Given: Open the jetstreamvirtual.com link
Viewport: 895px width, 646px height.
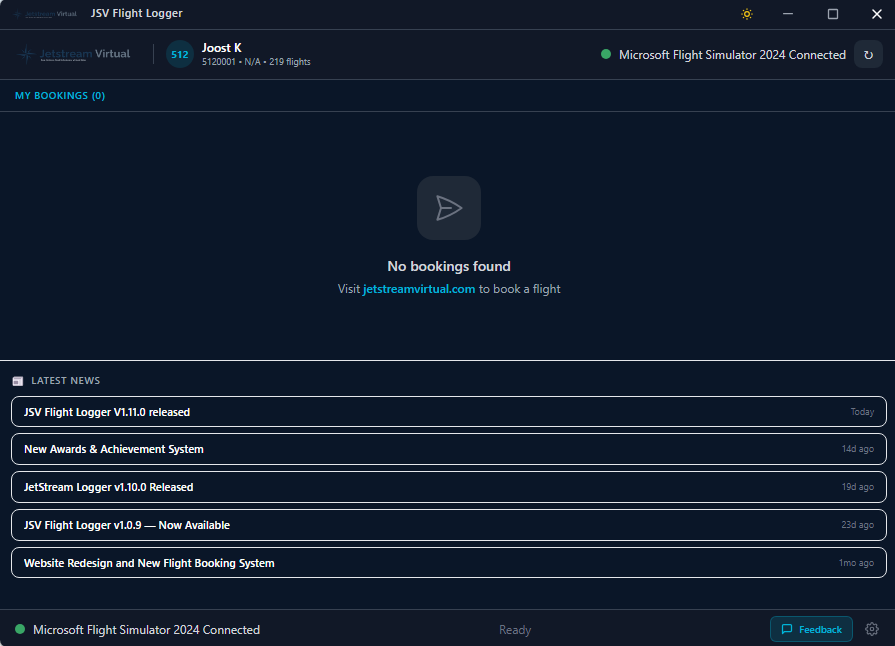Looking at the screenshot, I should 419,289.
